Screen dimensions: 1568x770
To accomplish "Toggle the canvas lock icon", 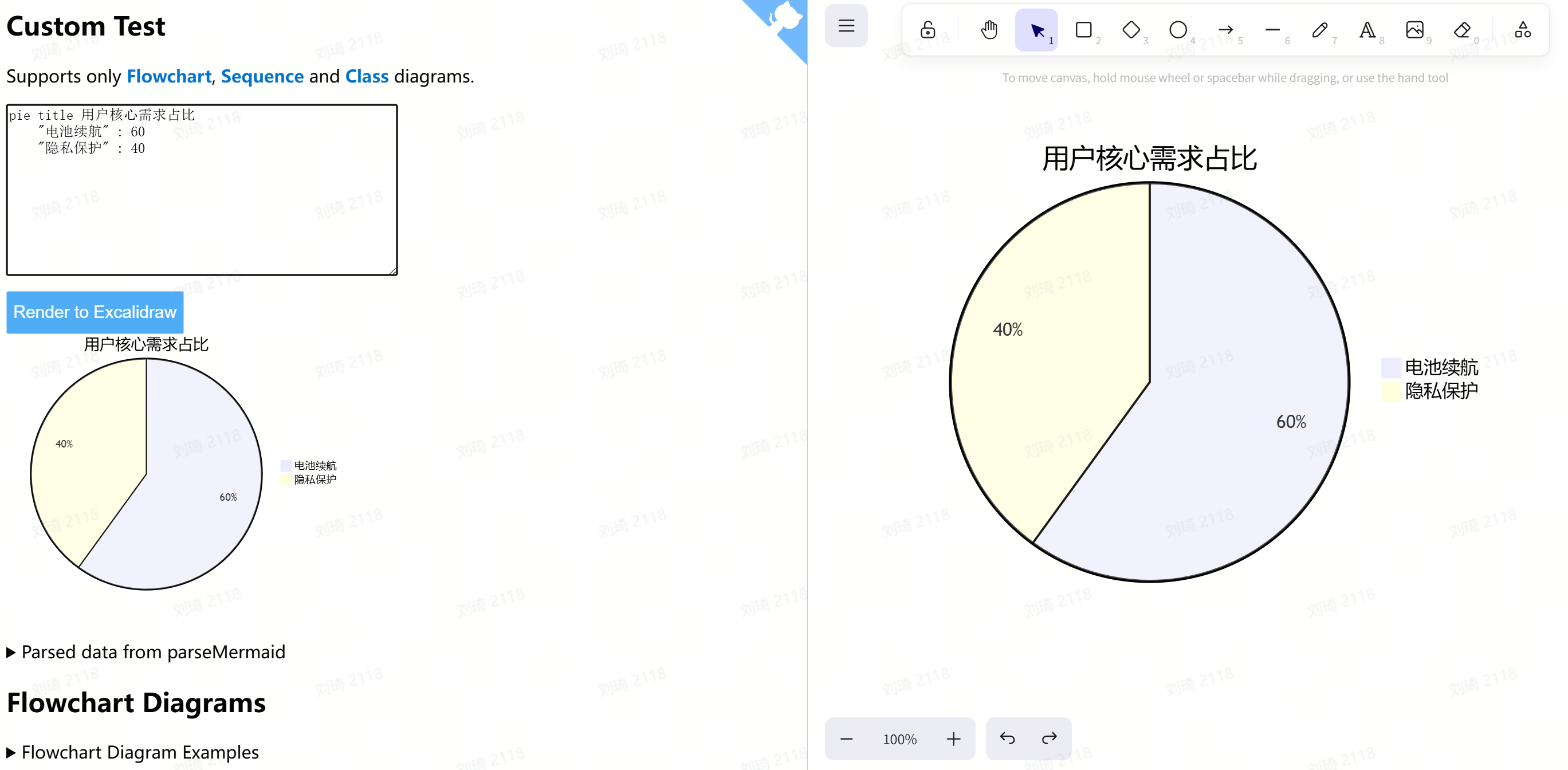I will (927, 29).
